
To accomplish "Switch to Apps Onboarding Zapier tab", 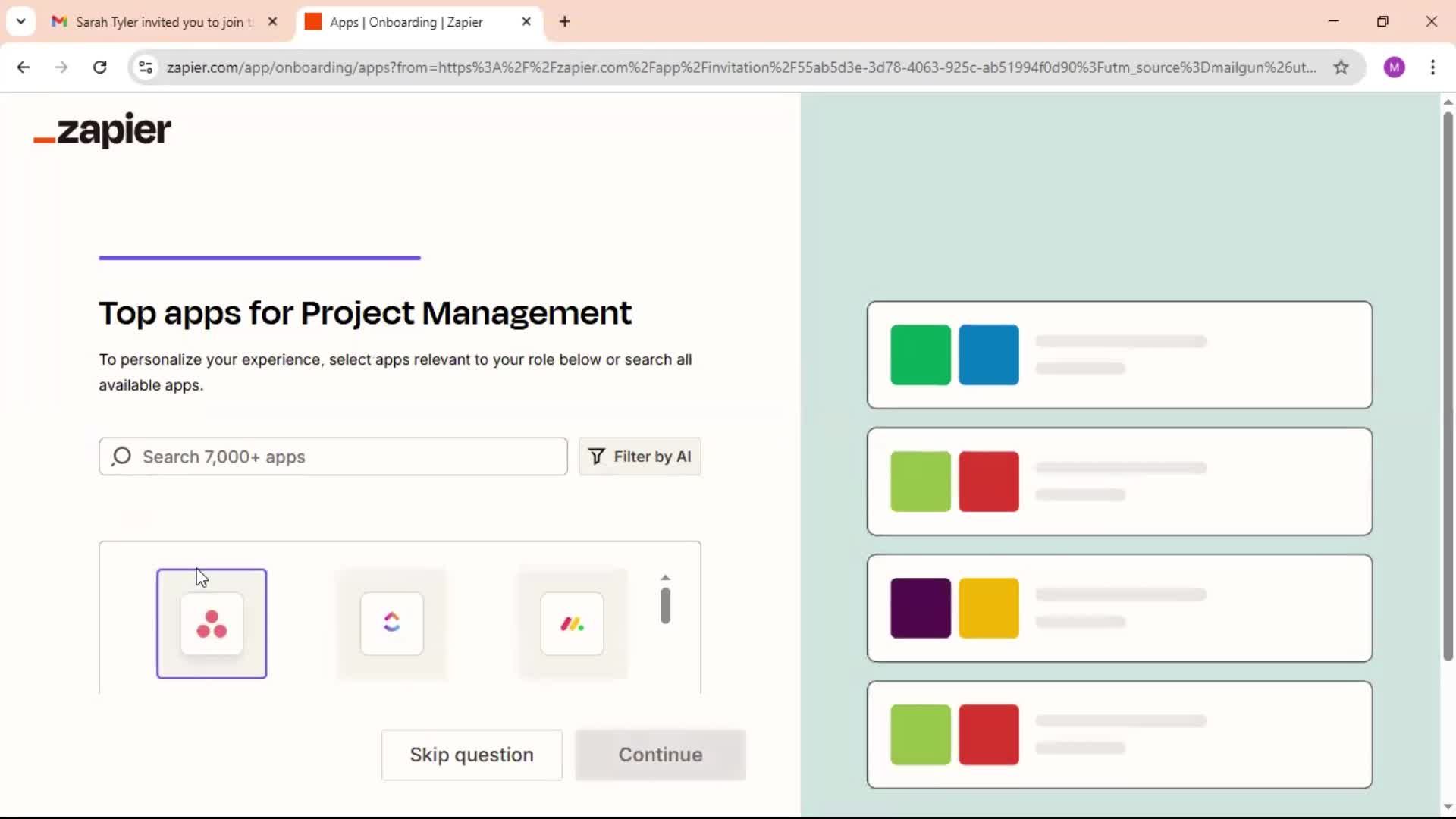I will click(x=419, y=22).
